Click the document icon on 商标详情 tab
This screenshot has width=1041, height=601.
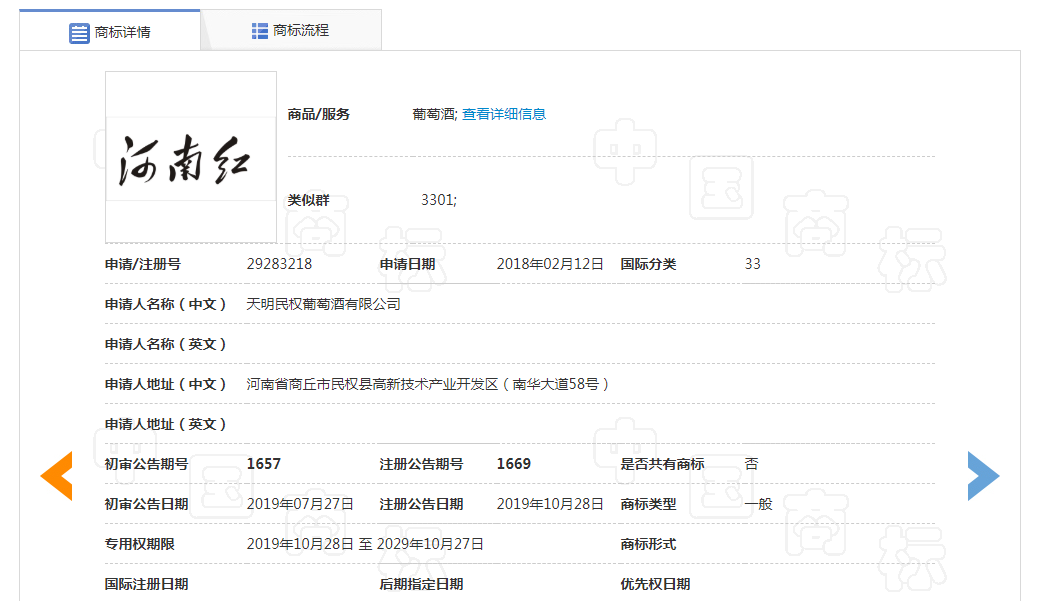[79, 33]
